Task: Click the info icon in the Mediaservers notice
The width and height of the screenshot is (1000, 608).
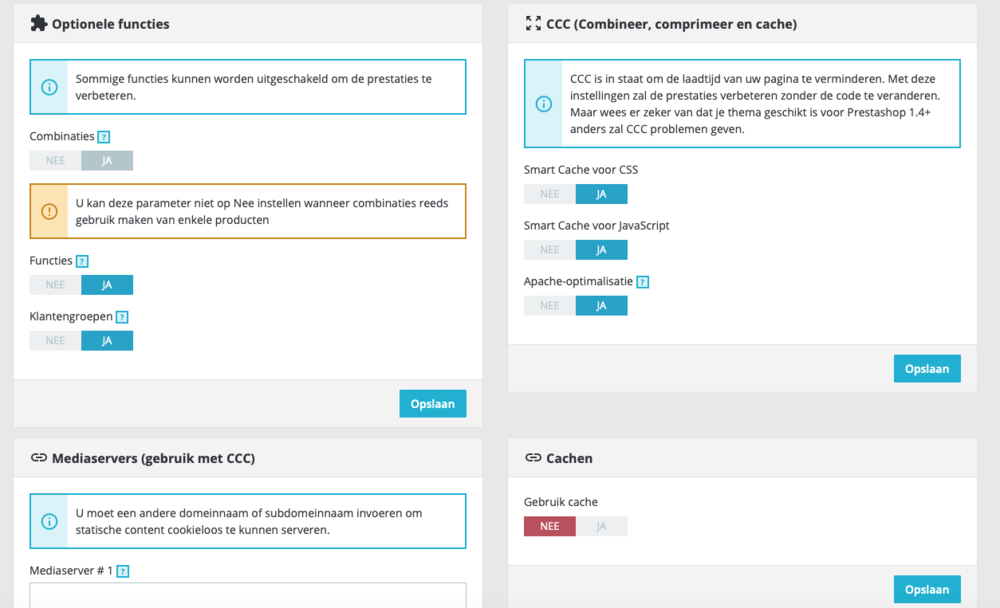Action: [x=49, y=521]
